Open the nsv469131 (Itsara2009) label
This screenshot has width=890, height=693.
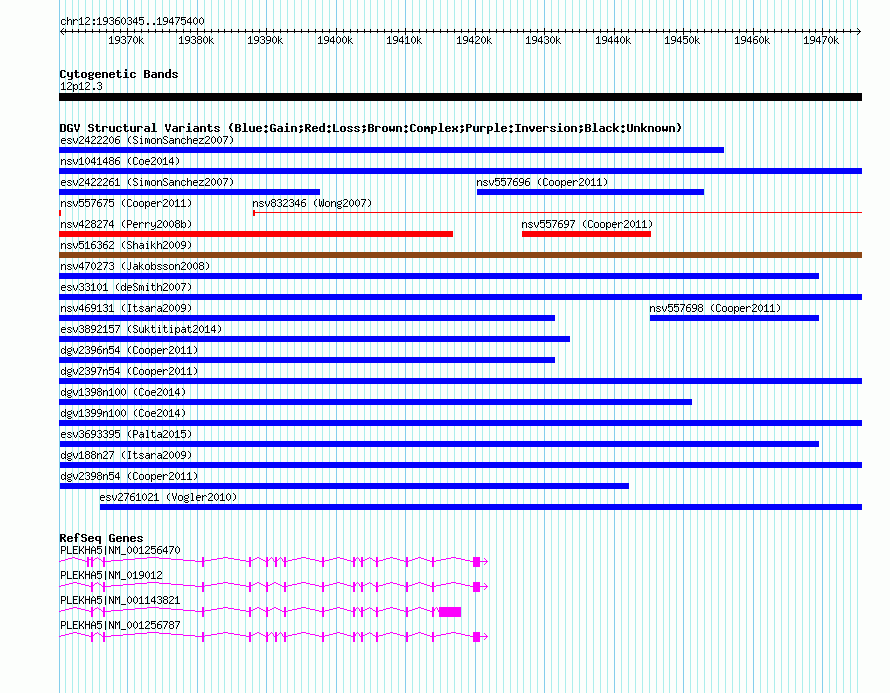[126, 308]
